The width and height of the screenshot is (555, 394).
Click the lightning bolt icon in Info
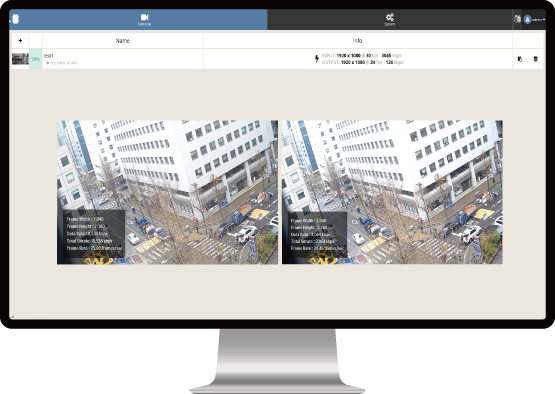(317, 59)
